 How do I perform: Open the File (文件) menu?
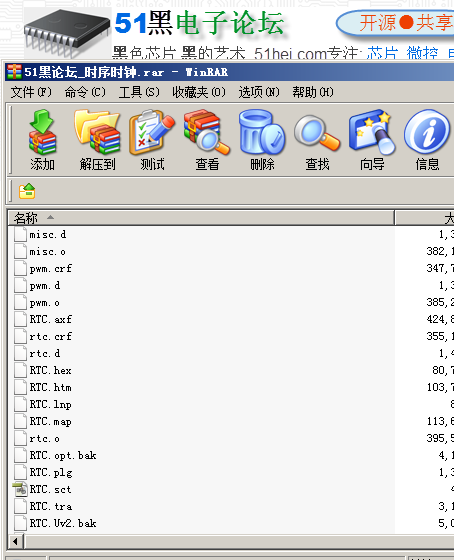[31, 92]
